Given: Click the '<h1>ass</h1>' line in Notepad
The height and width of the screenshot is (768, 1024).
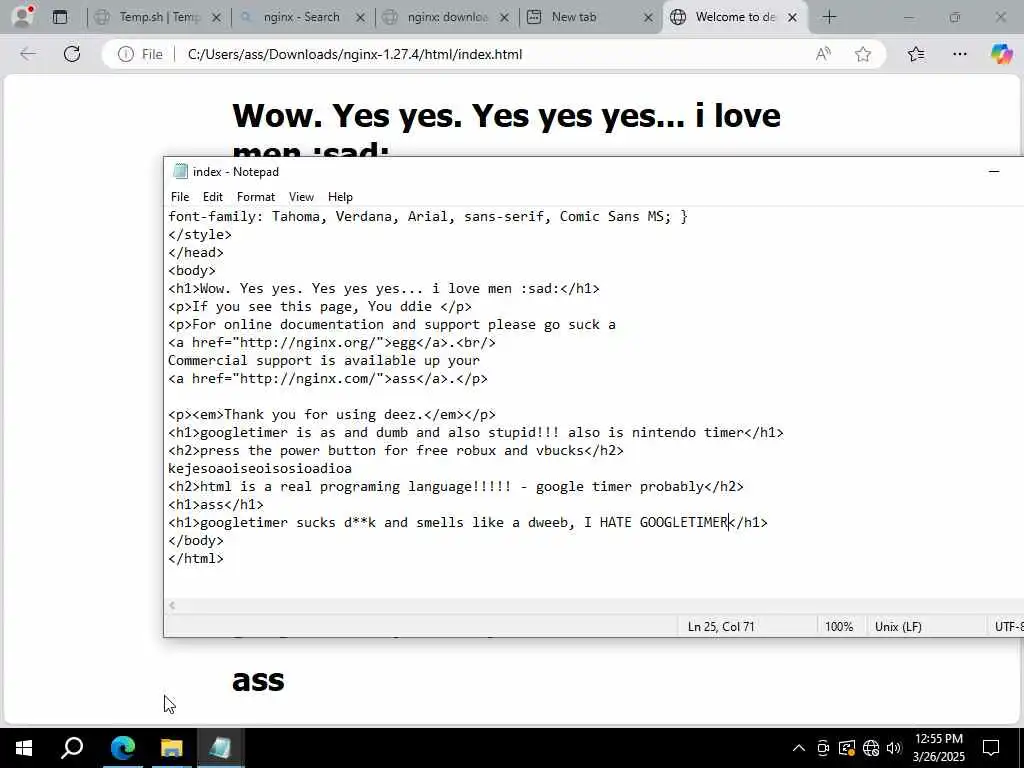Looking at the screenshot, I should (216, 504).
